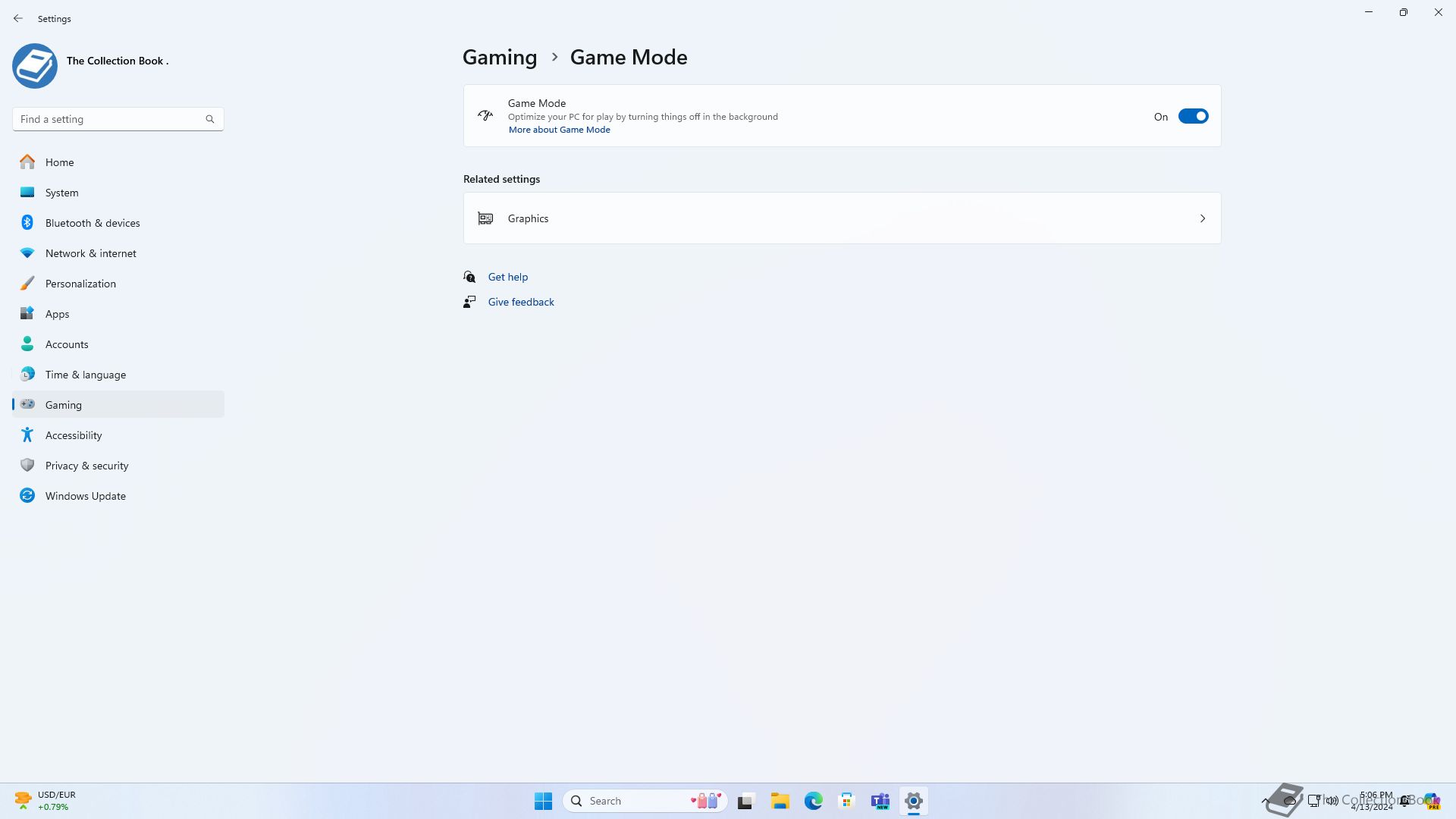Click the Graphics card icon
Screen dimensions: 1456x819
coord(485,218)
